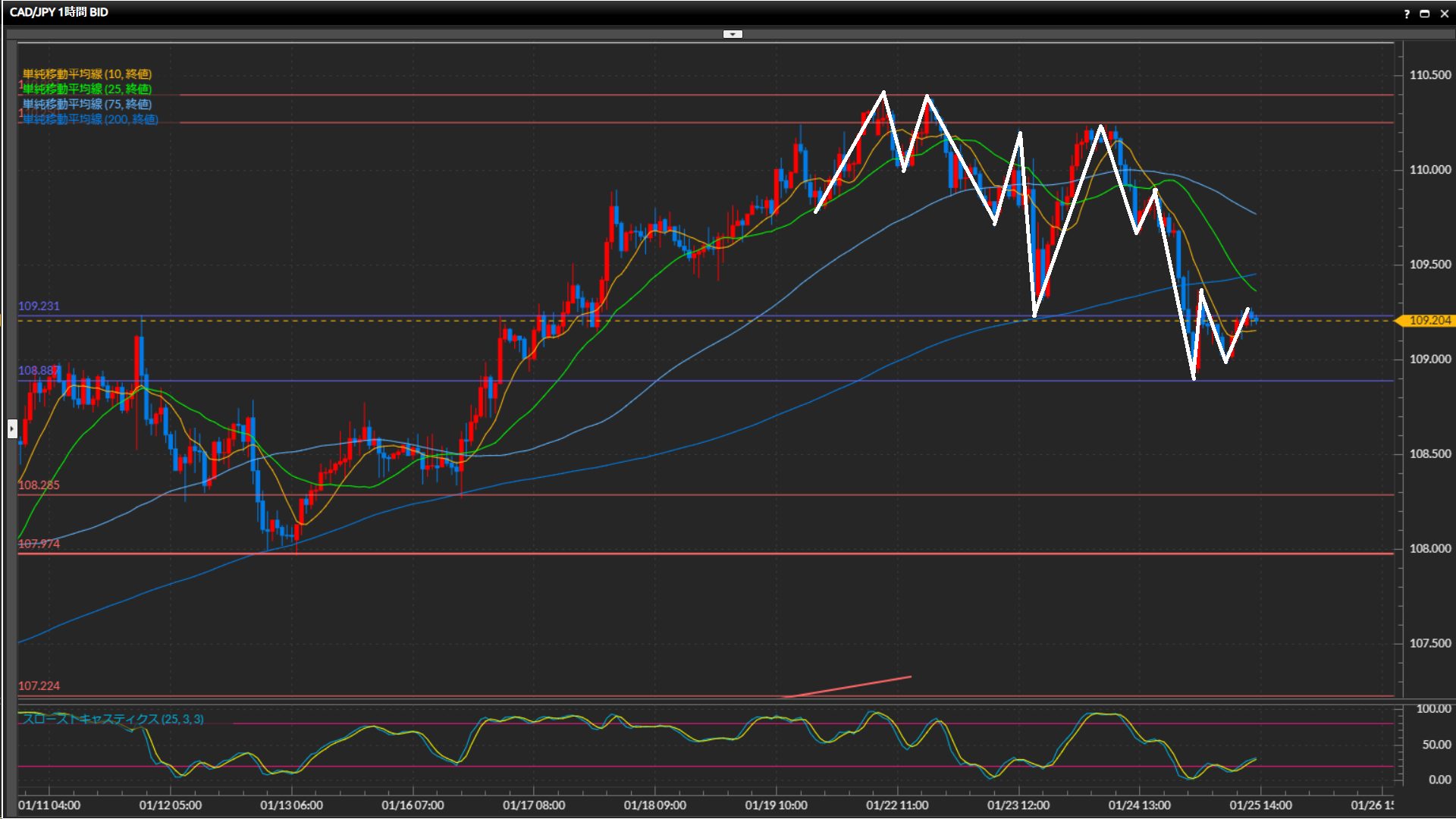The height and width of the screenshot is (819, 1456).
Task: Select the SMA (25, 終値) indicator label
Action: point(87,89)
